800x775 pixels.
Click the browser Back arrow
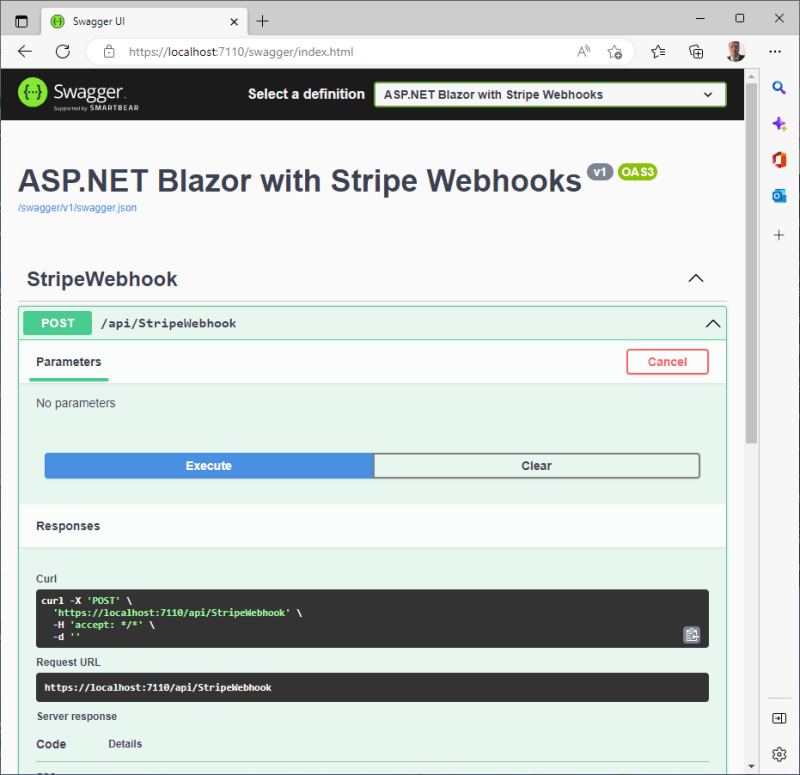coord(24,52)
